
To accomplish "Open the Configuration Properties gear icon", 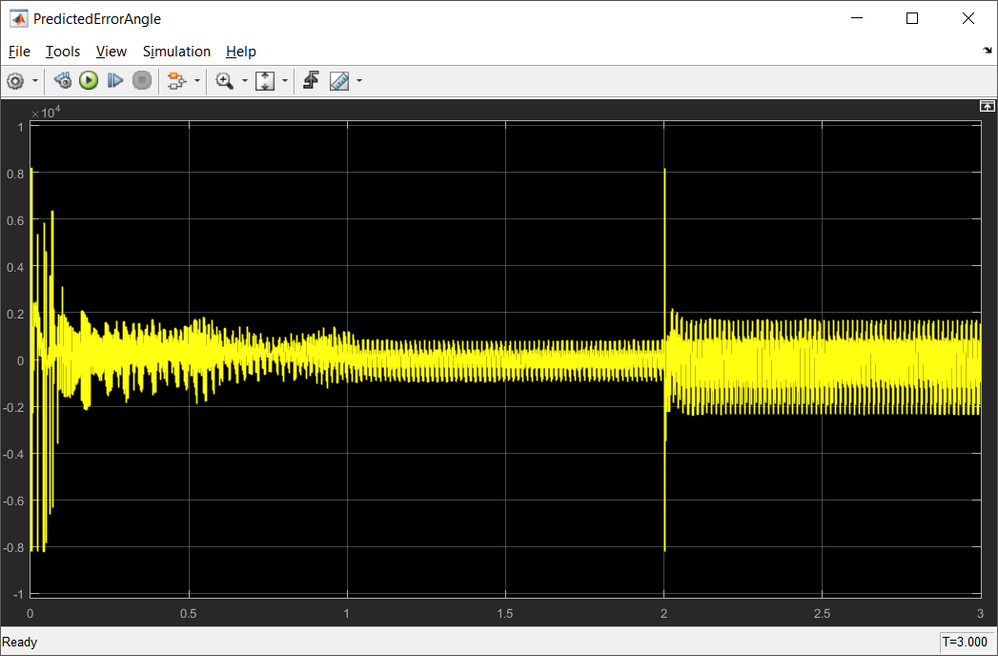I will [x=15, y=81].
